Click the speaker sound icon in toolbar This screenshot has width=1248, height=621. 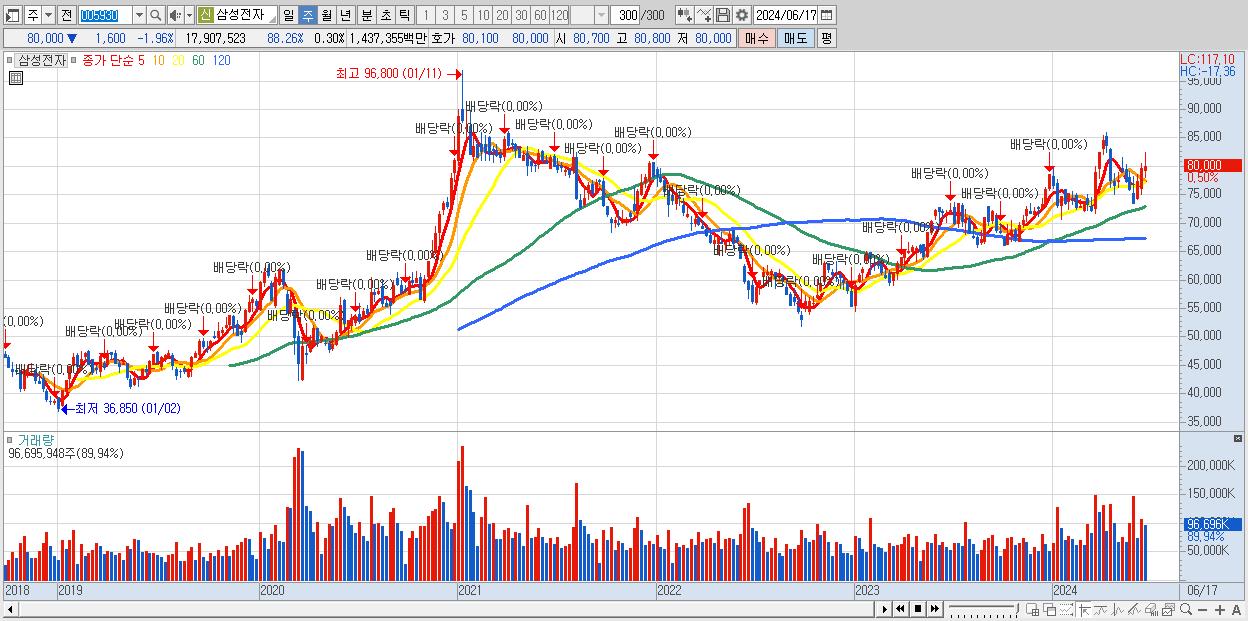tap(174, 15)
